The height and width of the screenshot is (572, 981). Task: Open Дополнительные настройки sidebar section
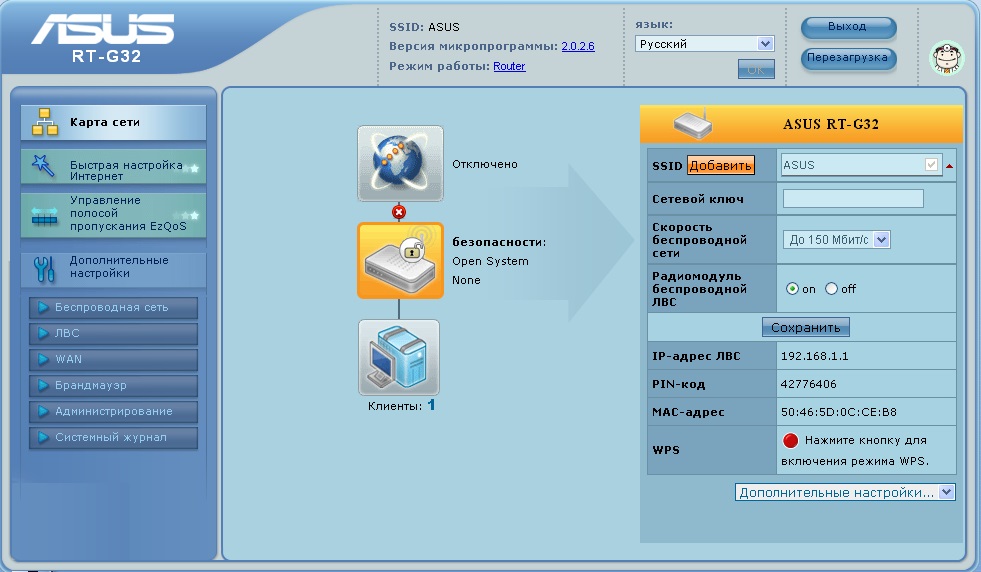113,268
